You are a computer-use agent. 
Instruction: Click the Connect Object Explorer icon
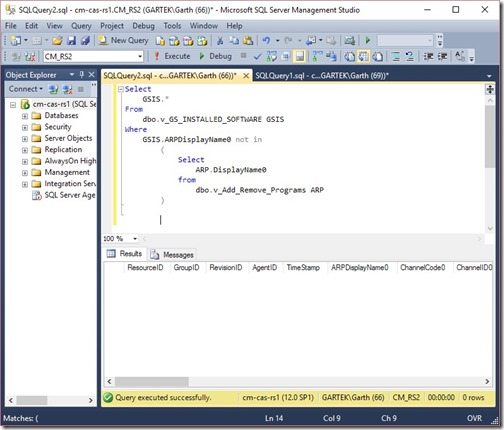(53, 89)
